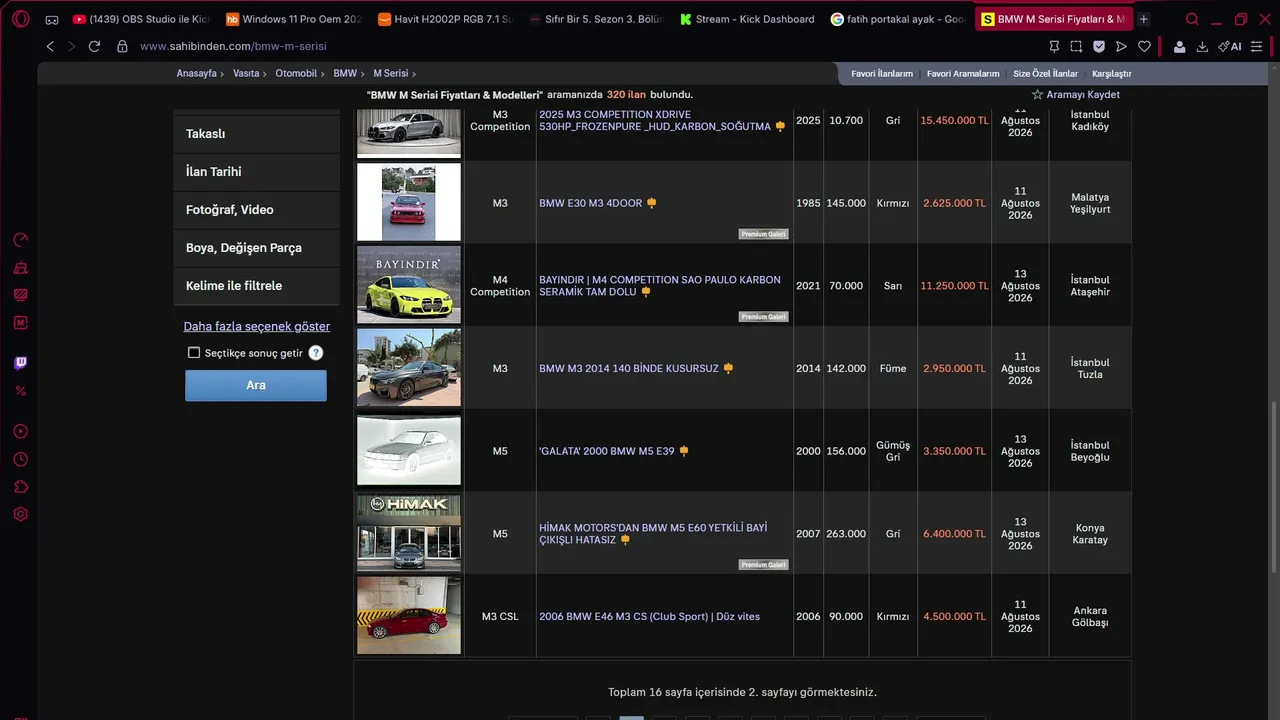
Task: Open GX Control speedometer icon in sidebar
Action: coord(20,240)
